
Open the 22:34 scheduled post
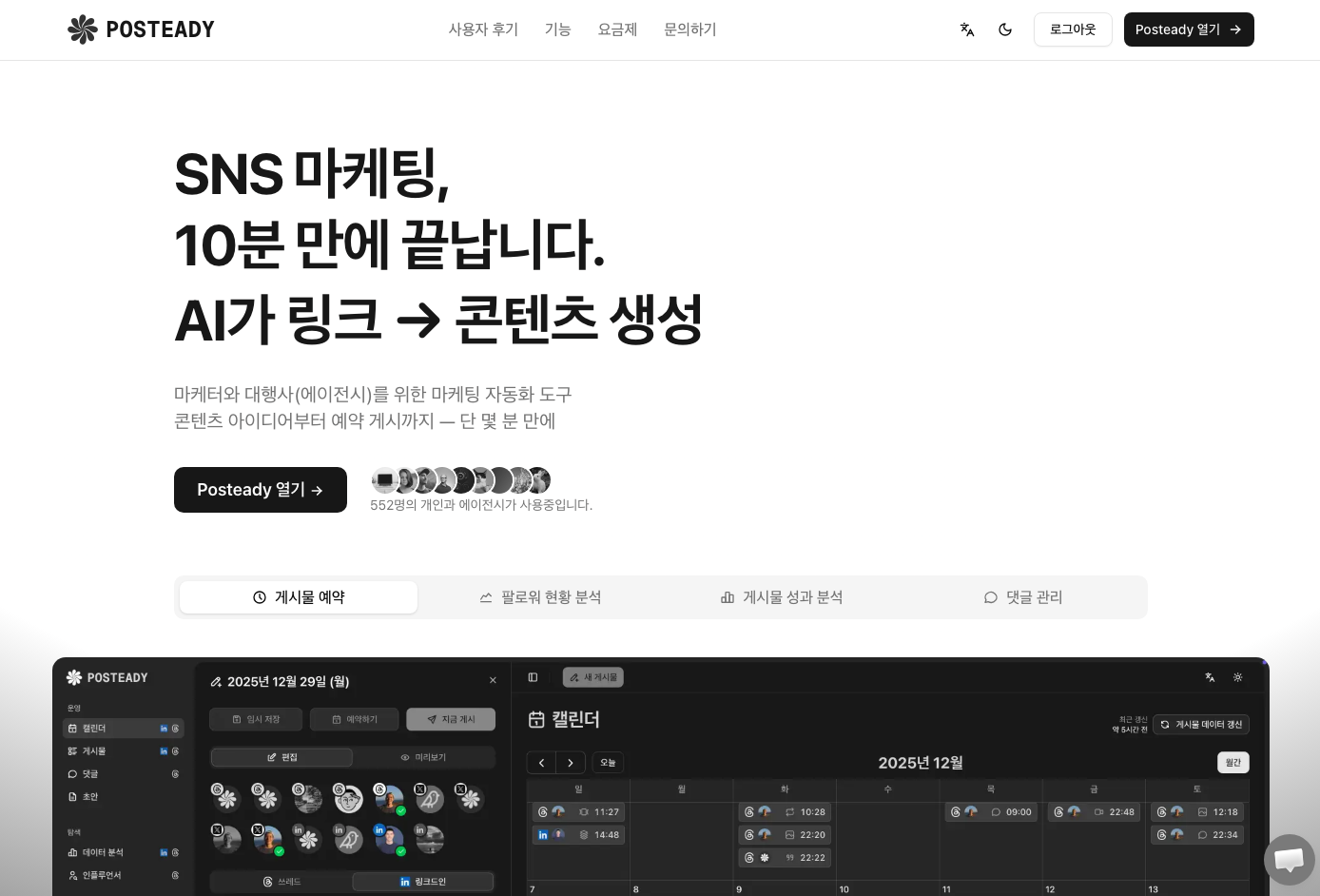1197,835
